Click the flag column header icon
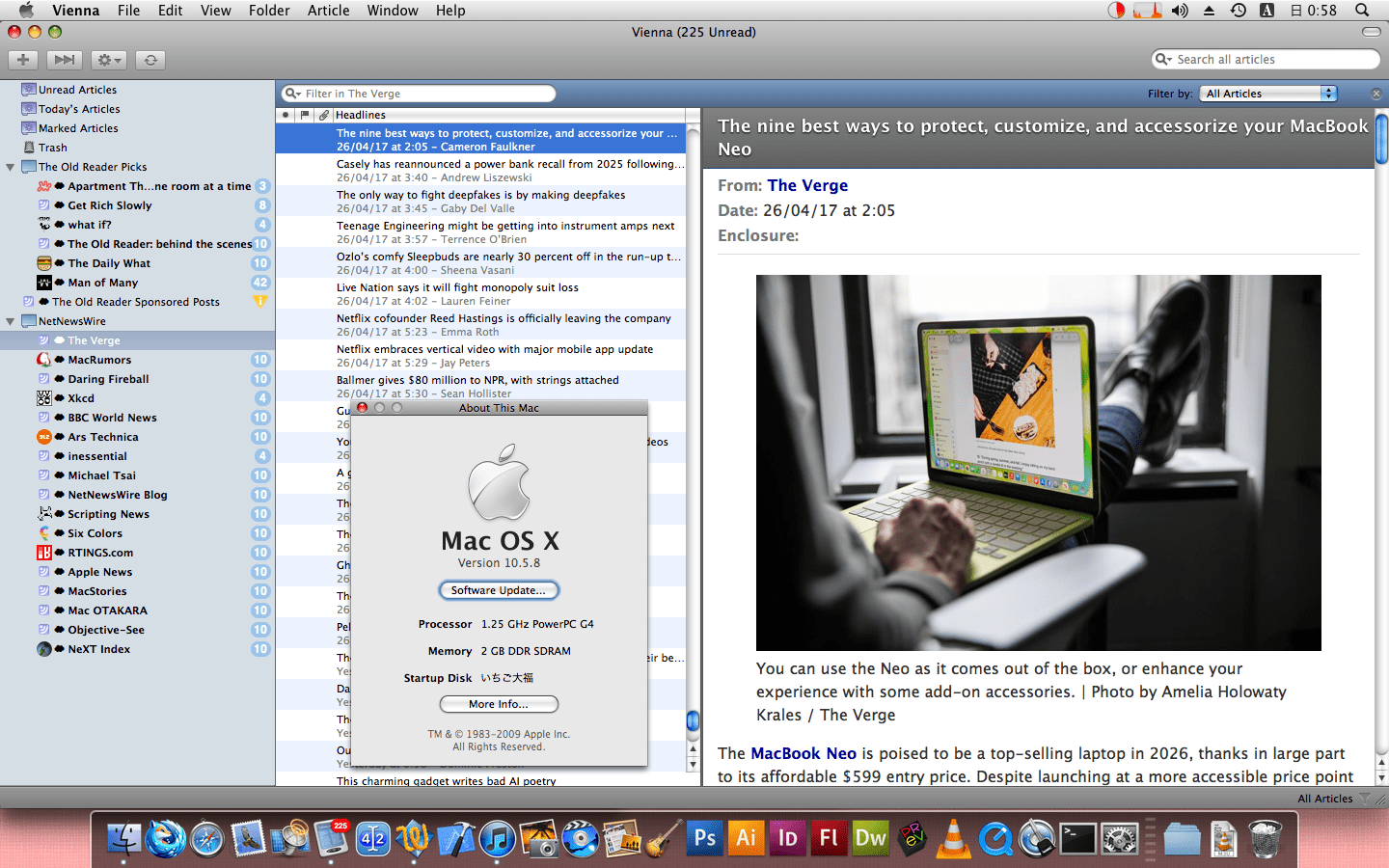 (x=305, y=115)
